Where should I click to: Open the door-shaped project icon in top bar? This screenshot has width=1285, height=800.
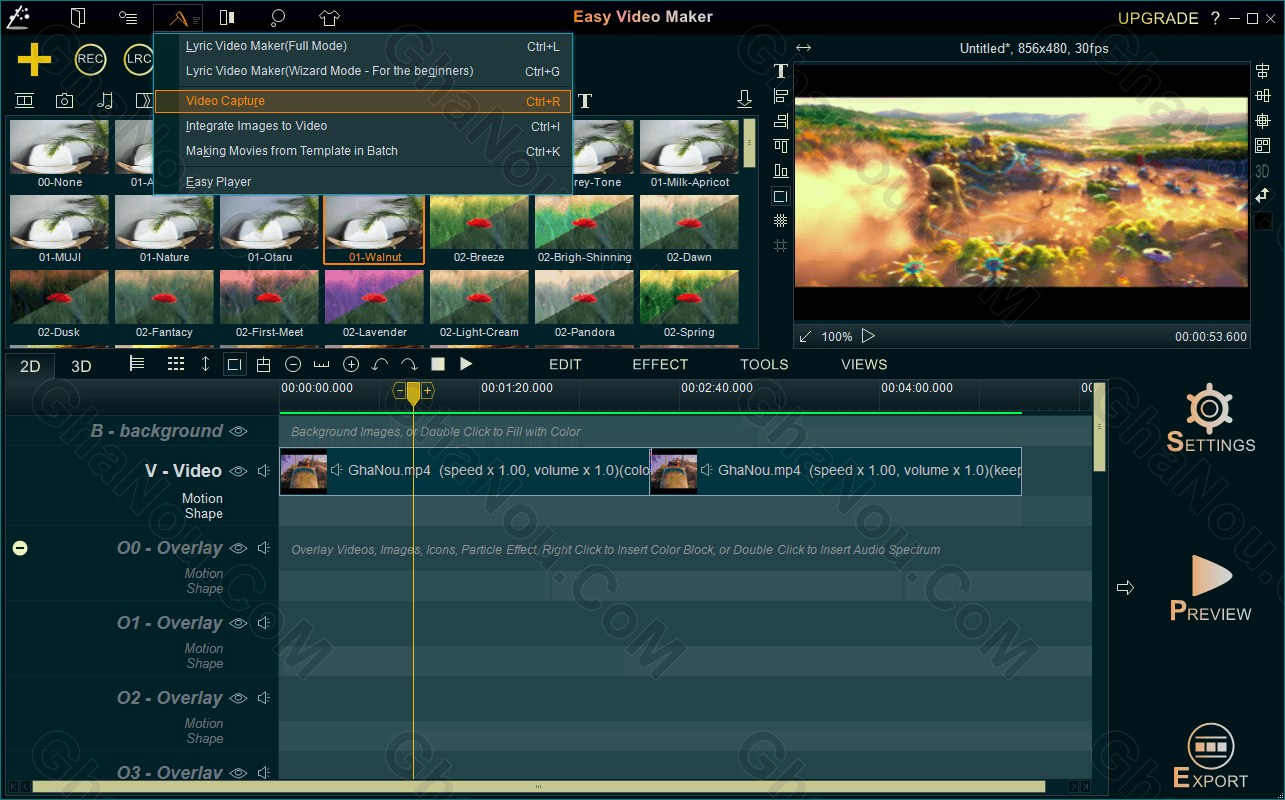[78, 17]
